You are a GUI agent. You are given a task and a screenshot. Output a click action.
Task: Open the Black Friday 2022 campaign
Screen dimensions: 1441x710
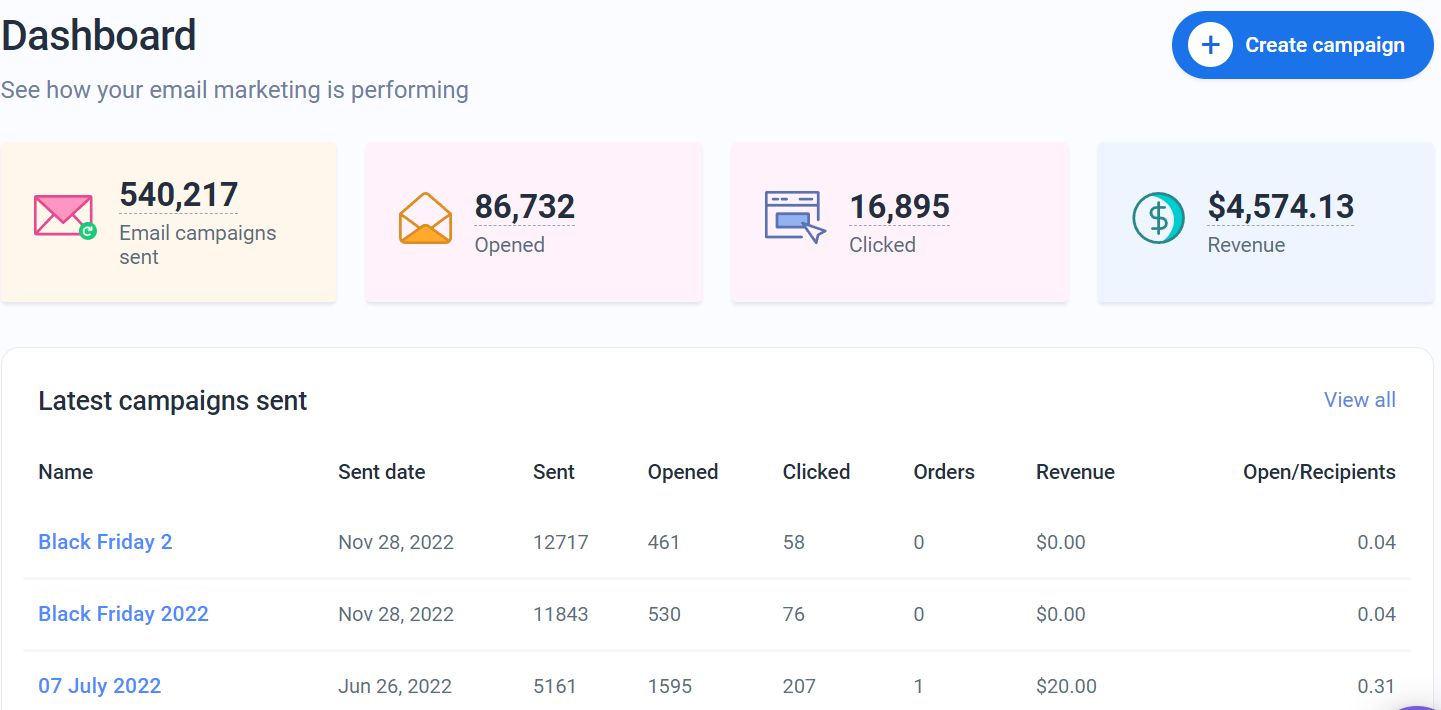click(x=123, y=614)
